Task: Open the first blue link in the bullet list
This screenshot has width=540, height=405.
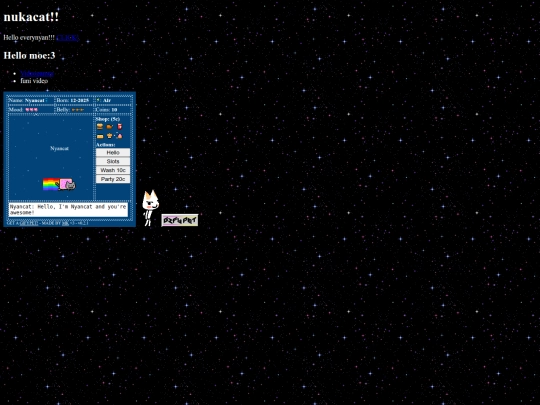Action: [37, 73]
